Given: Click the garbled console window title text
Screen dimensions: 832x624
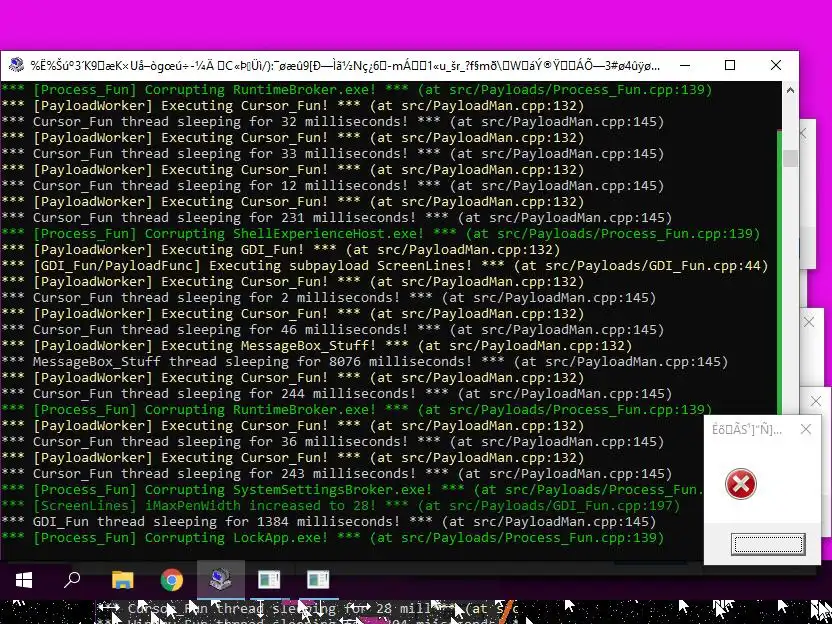Looking at the screenshot, I should (x=345, y=66).
